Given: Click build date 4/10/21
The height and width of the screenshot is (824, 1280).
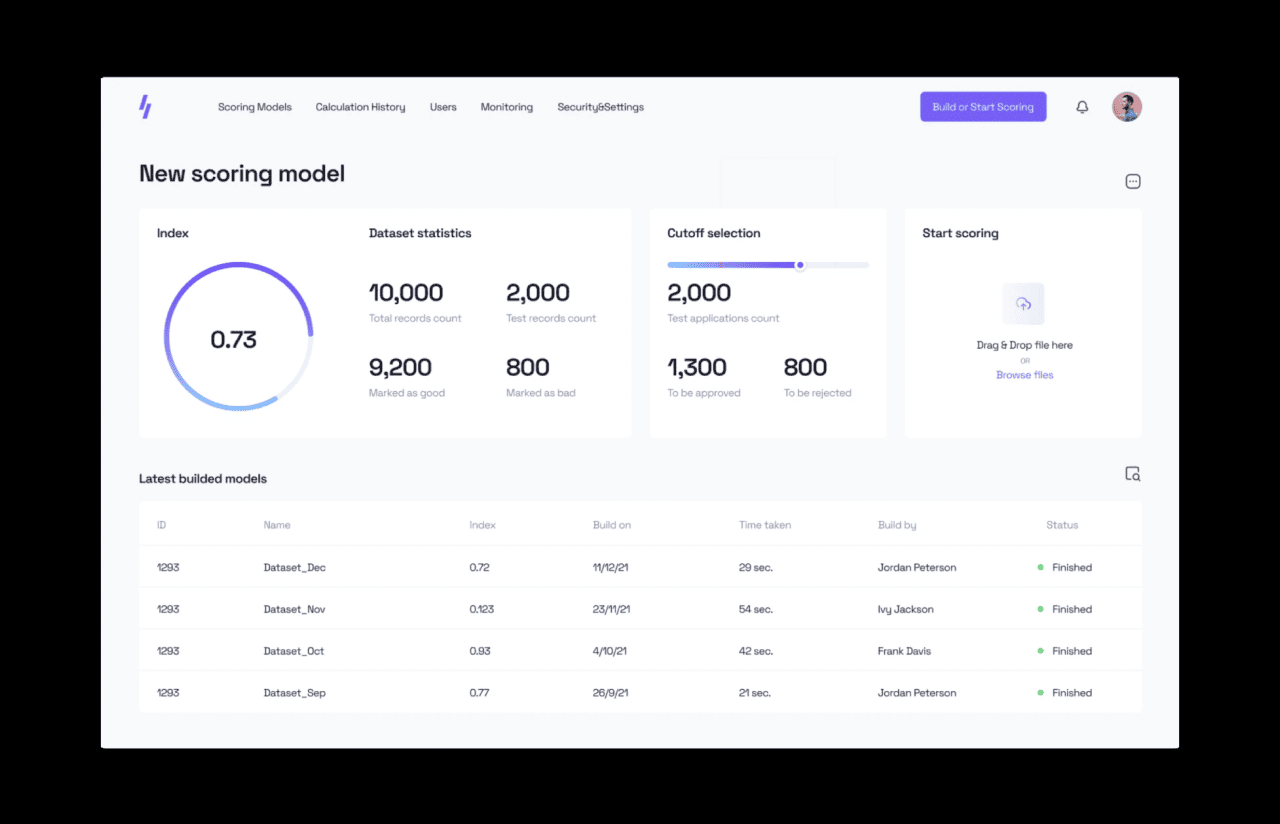Looking at the screenshot, I should (609, 651).
